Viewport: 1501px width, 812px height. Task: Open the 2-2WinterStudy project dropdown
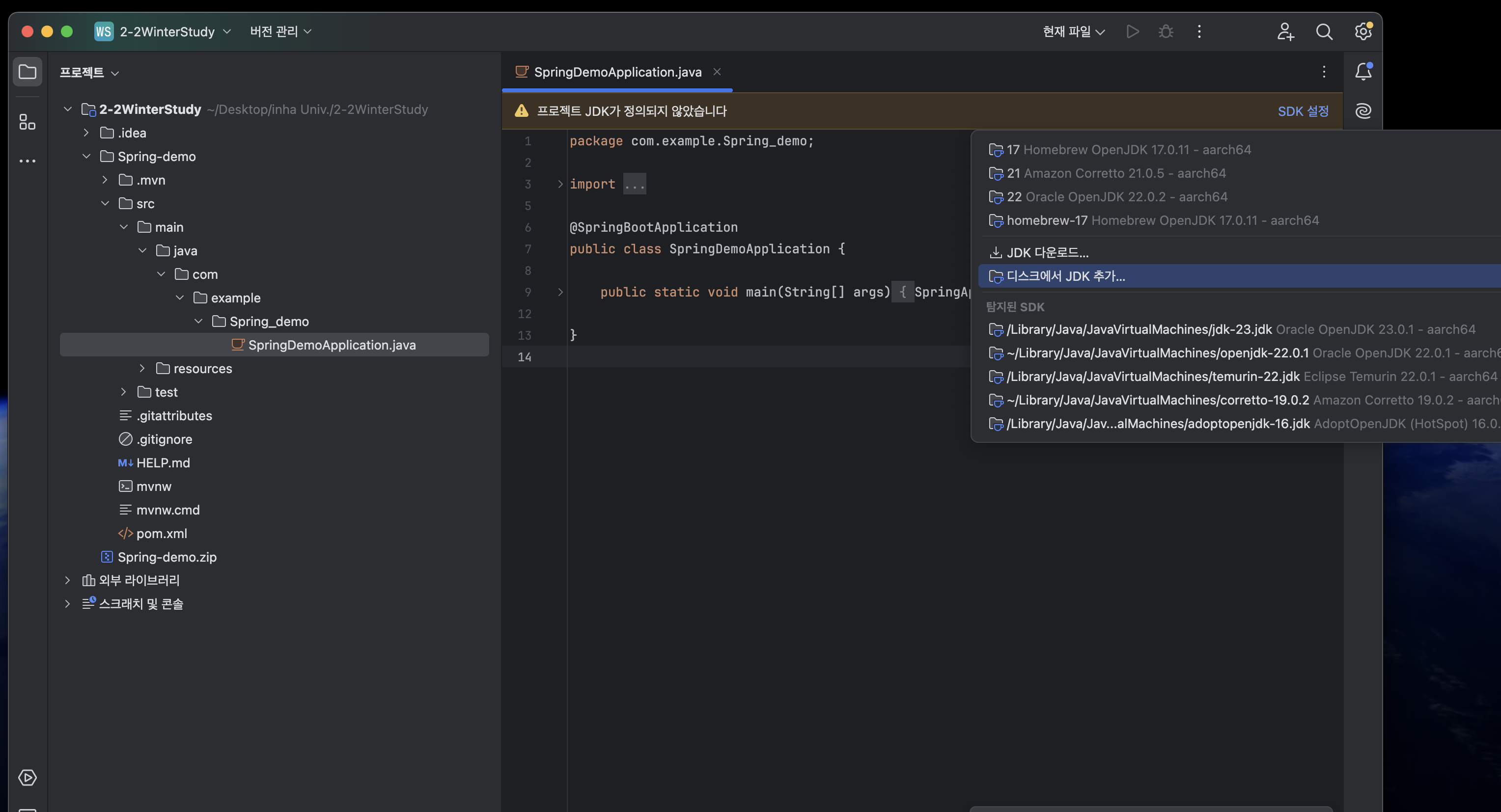(166, 31)
